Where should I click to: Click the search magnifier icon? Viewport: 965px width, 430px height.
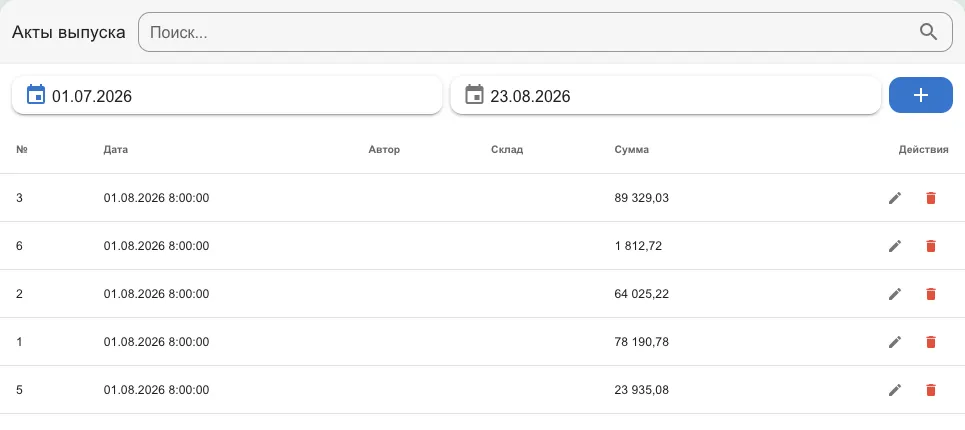click(x=928, y=32)
